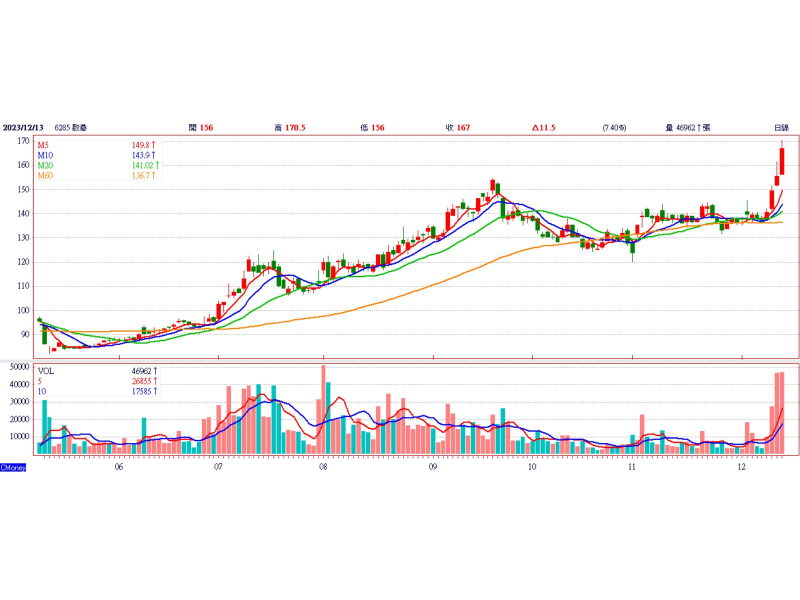Screen dimensions: 800x600
Task: Click the M60 legend label
Action: 46,176
